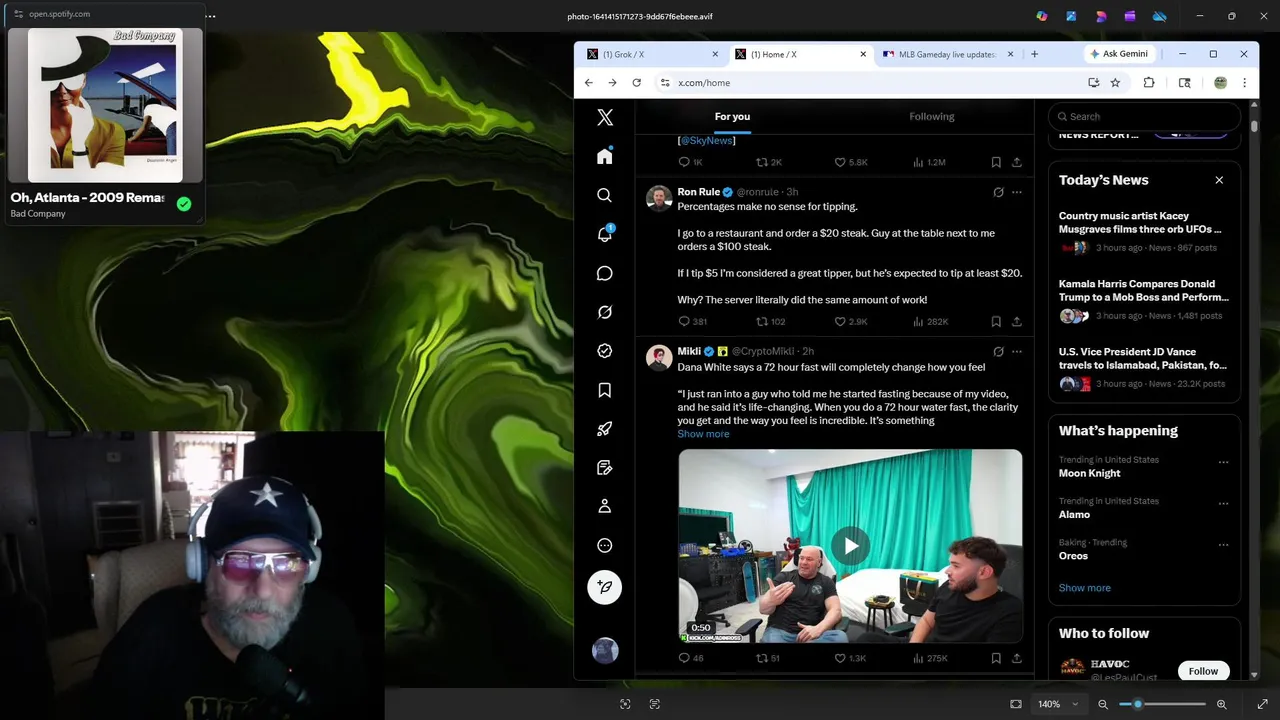
Task: Switch to the For you tab
Action: pos(732,116)
